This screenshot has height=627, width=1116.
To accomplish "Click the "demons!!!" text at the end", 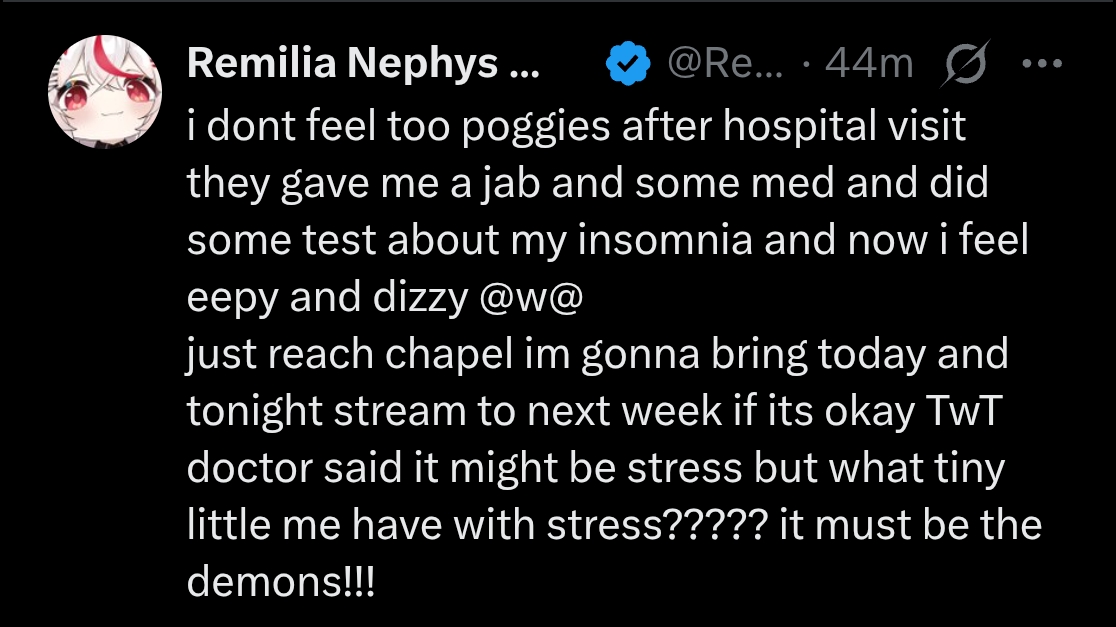I will (281, 582).
